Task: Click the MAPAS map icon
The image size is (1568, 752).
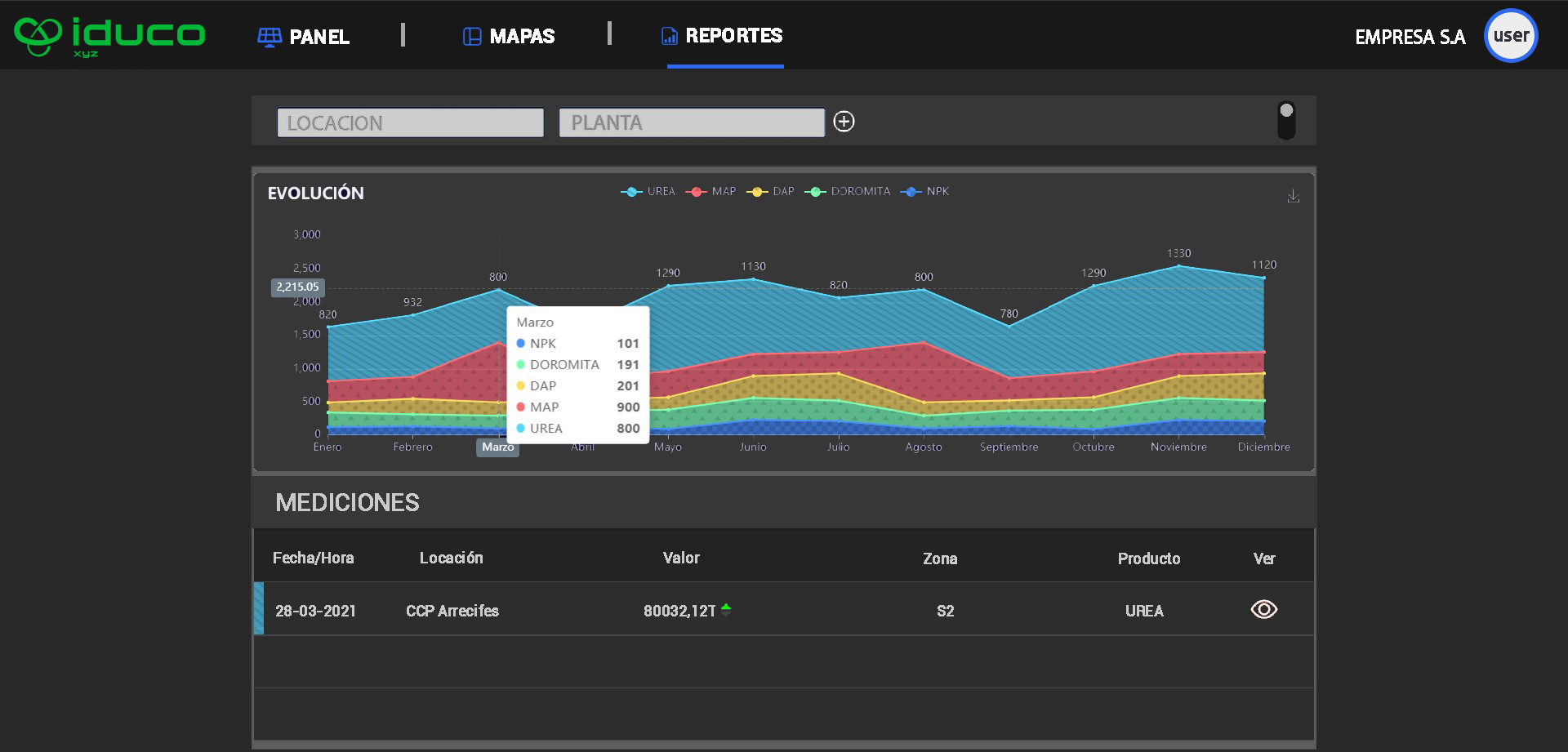Action: (471, 37)
